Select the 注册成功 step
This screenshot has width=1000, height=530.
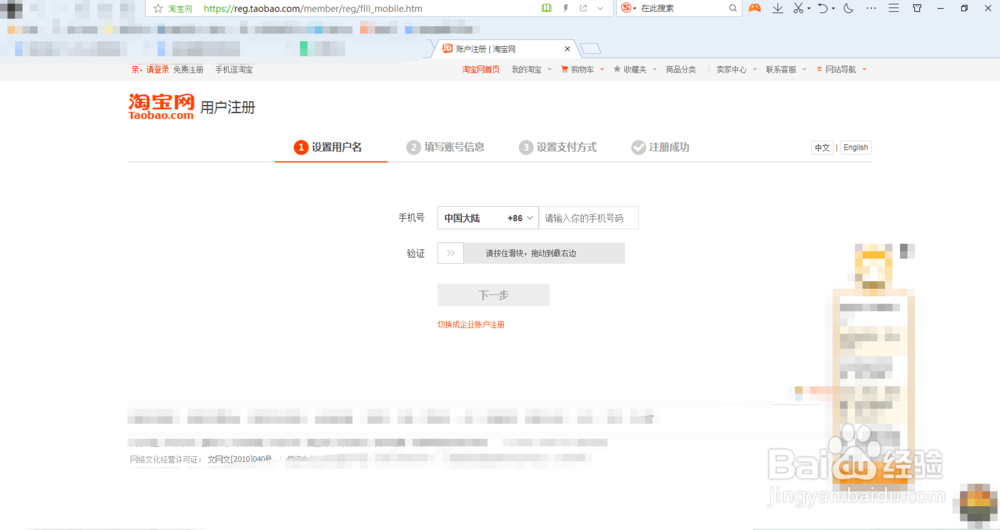pos(660,147)
